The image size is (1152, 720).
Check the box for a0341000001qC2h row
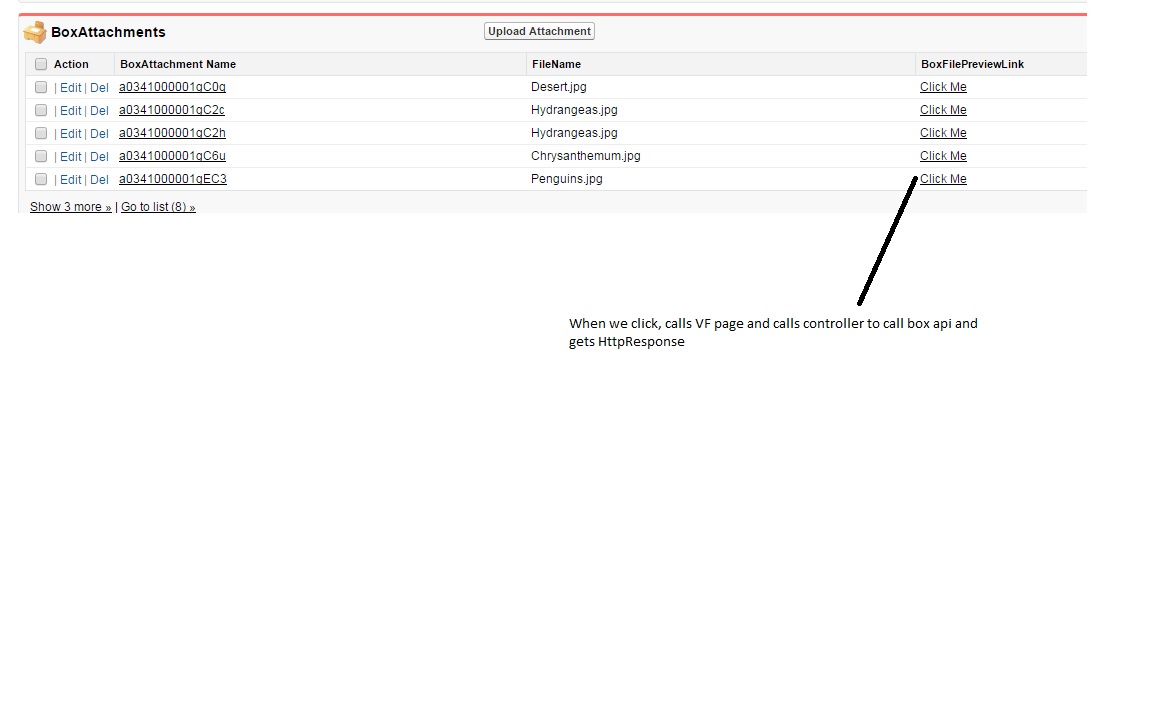tap(41, 133)
